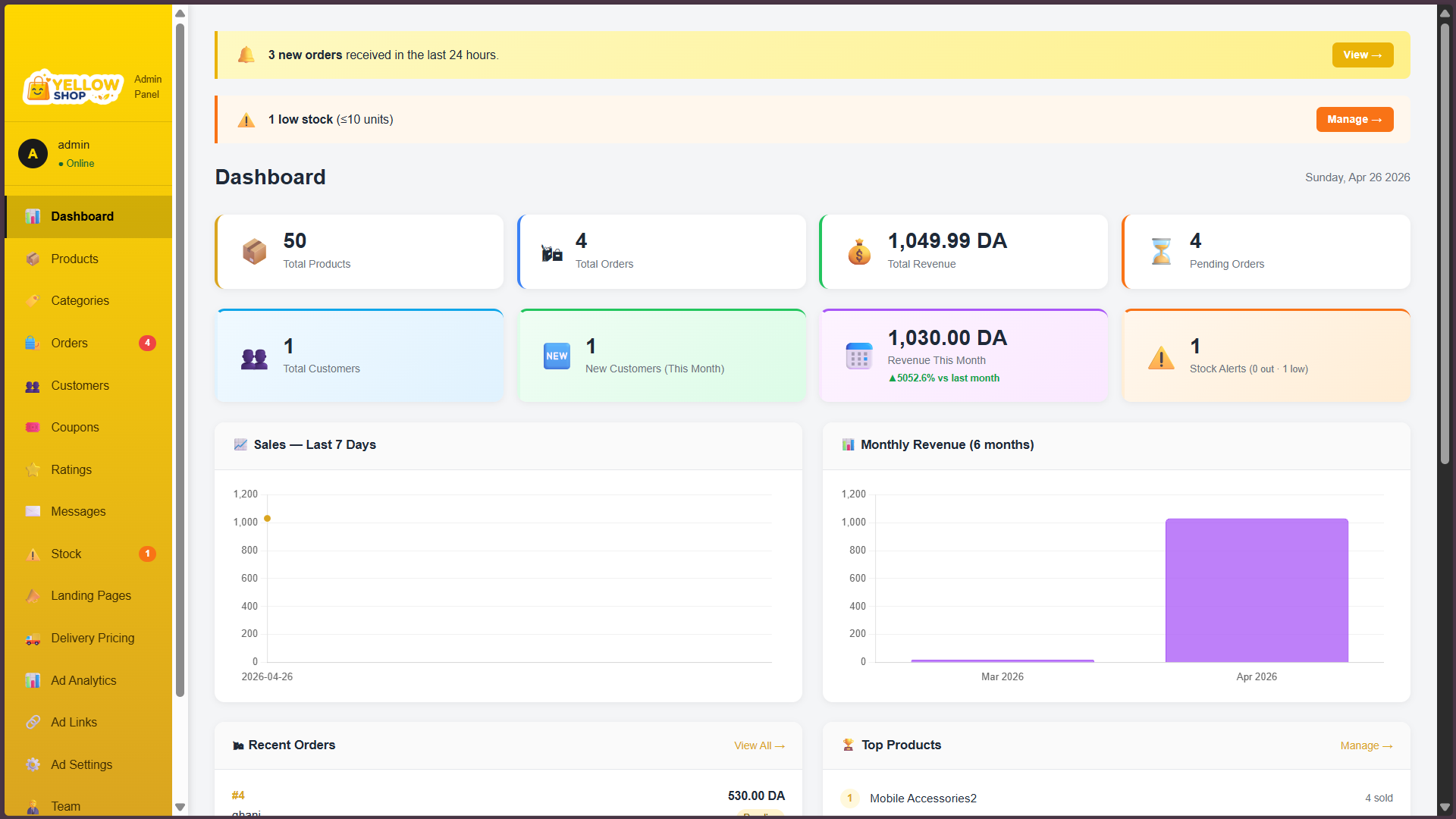Click Mobile Accessories2 in Top Products
Screen dimensions: 1456x819
click(x=923, y=799)
